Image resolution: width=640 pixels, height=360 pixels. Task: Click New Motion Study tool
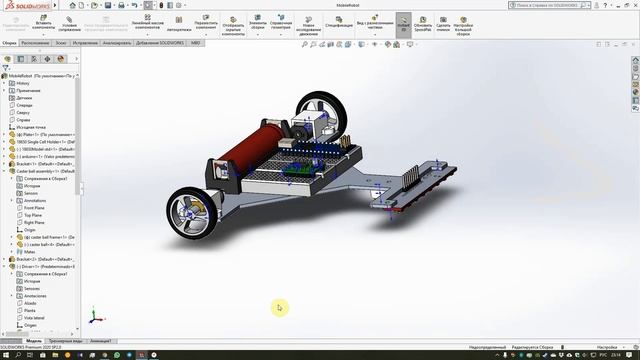coord(308,26)
